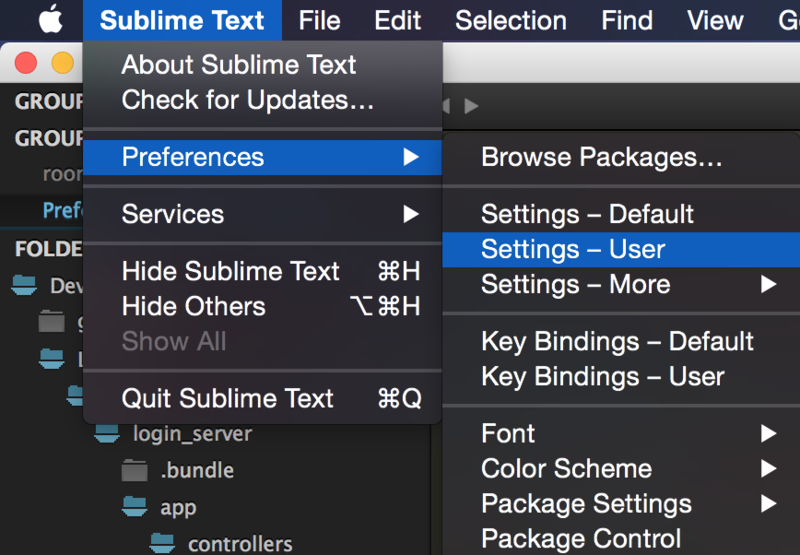The width and height of the screenshot is (800, 555).
Task: Click the red close window button
Action: (x=26, y=63)
